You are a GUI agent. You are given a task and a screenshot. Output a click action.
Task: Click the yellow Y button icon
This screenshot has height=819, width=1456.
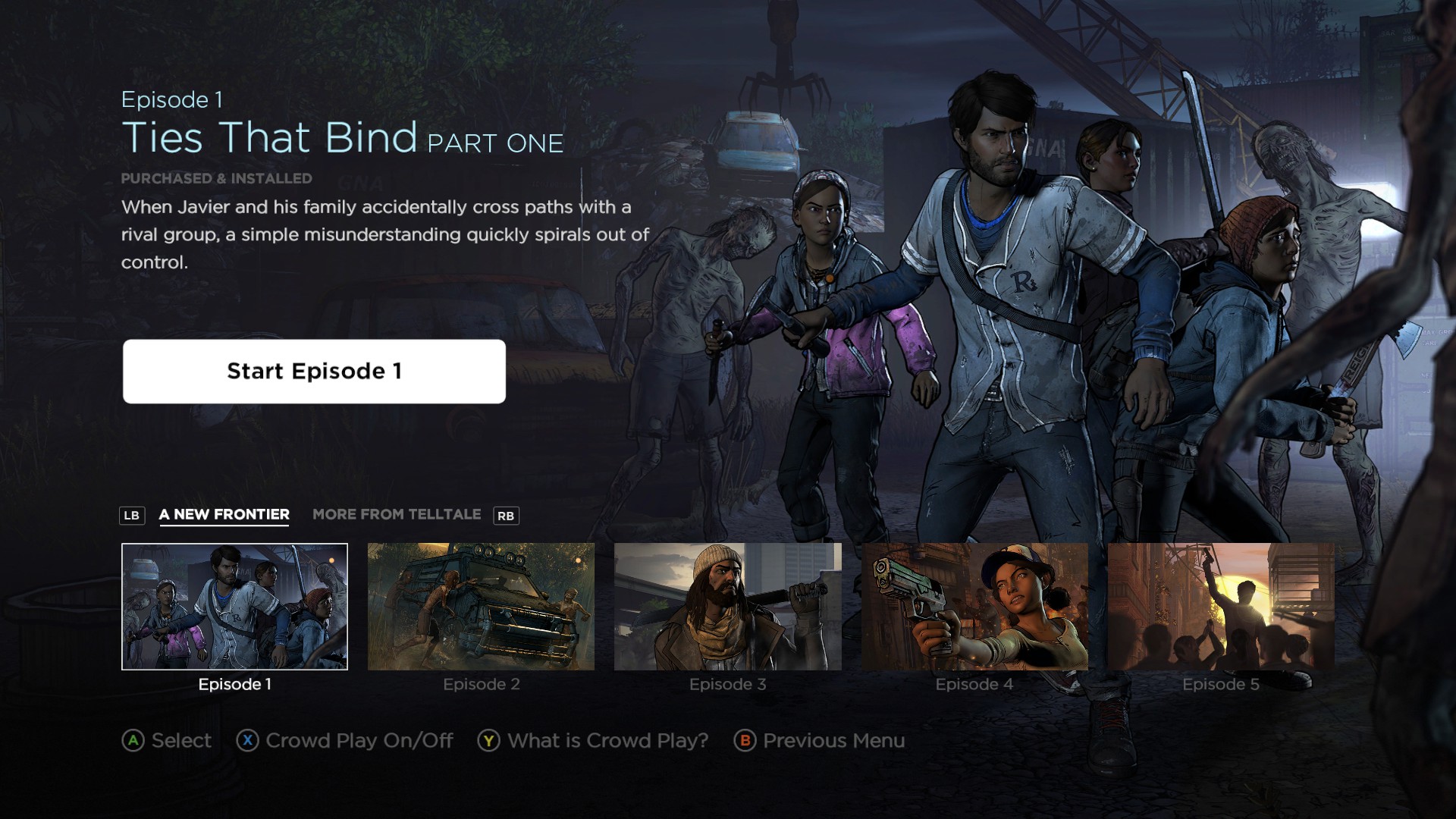488,740
